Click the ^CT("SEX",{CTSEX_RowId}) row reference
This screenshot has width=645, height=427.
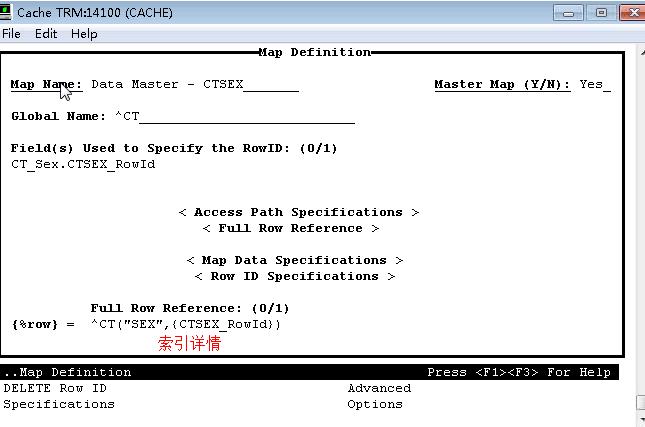[x=186, y=325]
